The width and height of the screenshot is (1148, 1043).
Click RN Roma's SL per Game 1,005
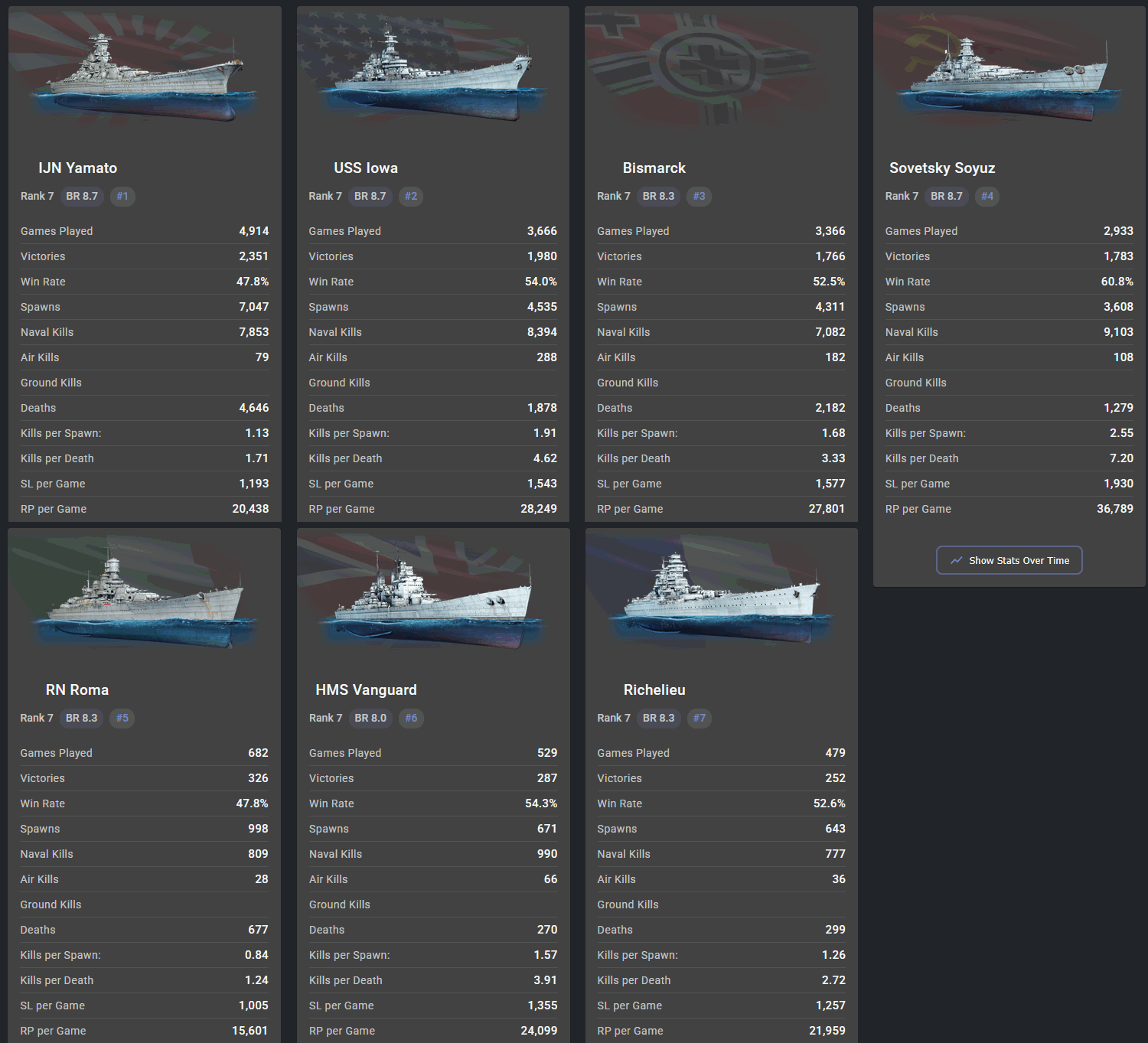pyautogui.click(x=253, y=1006)
